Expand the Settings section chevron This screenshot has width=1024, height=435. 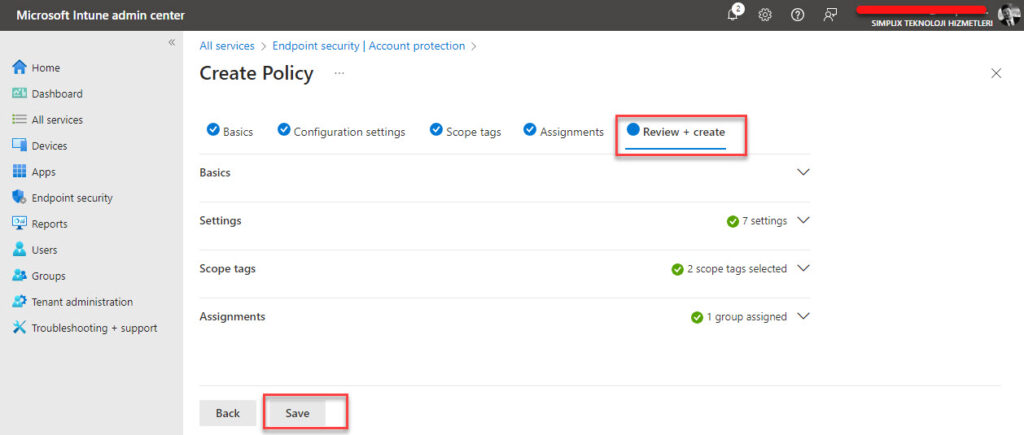803,221
